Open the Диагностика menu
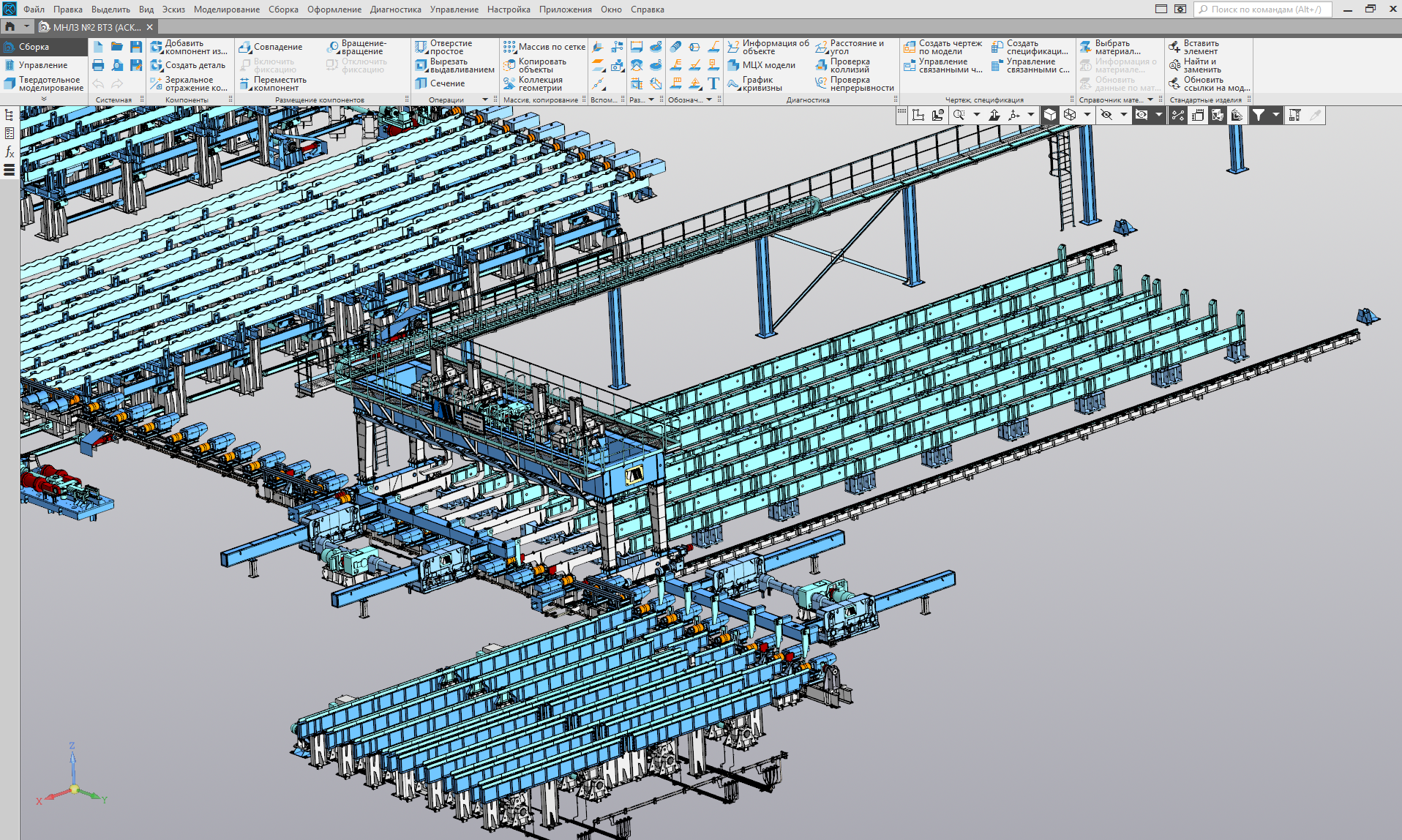 coord(395,10)
